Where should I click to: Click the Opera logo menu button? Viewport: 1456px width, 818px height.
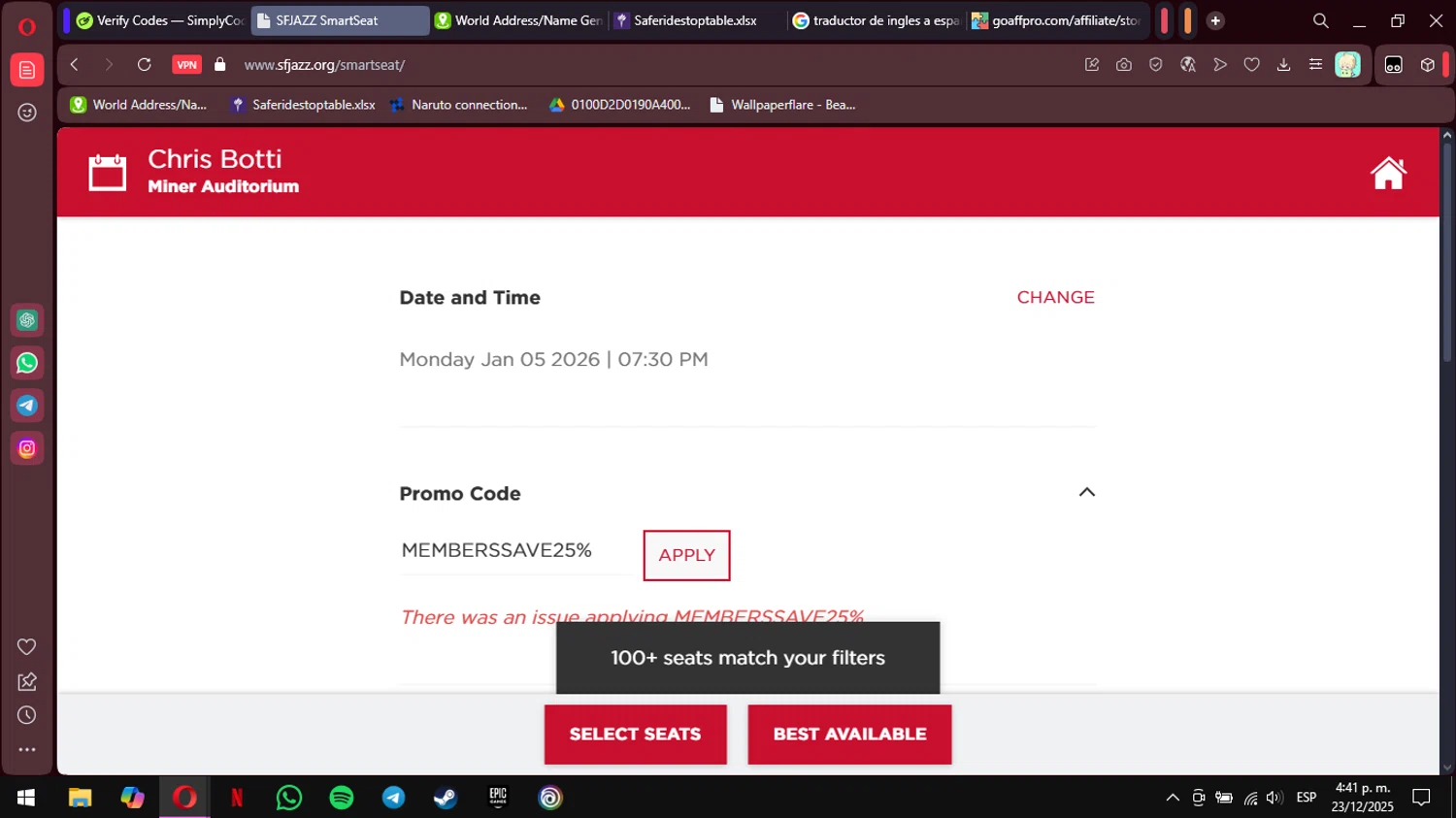point(27,26)
